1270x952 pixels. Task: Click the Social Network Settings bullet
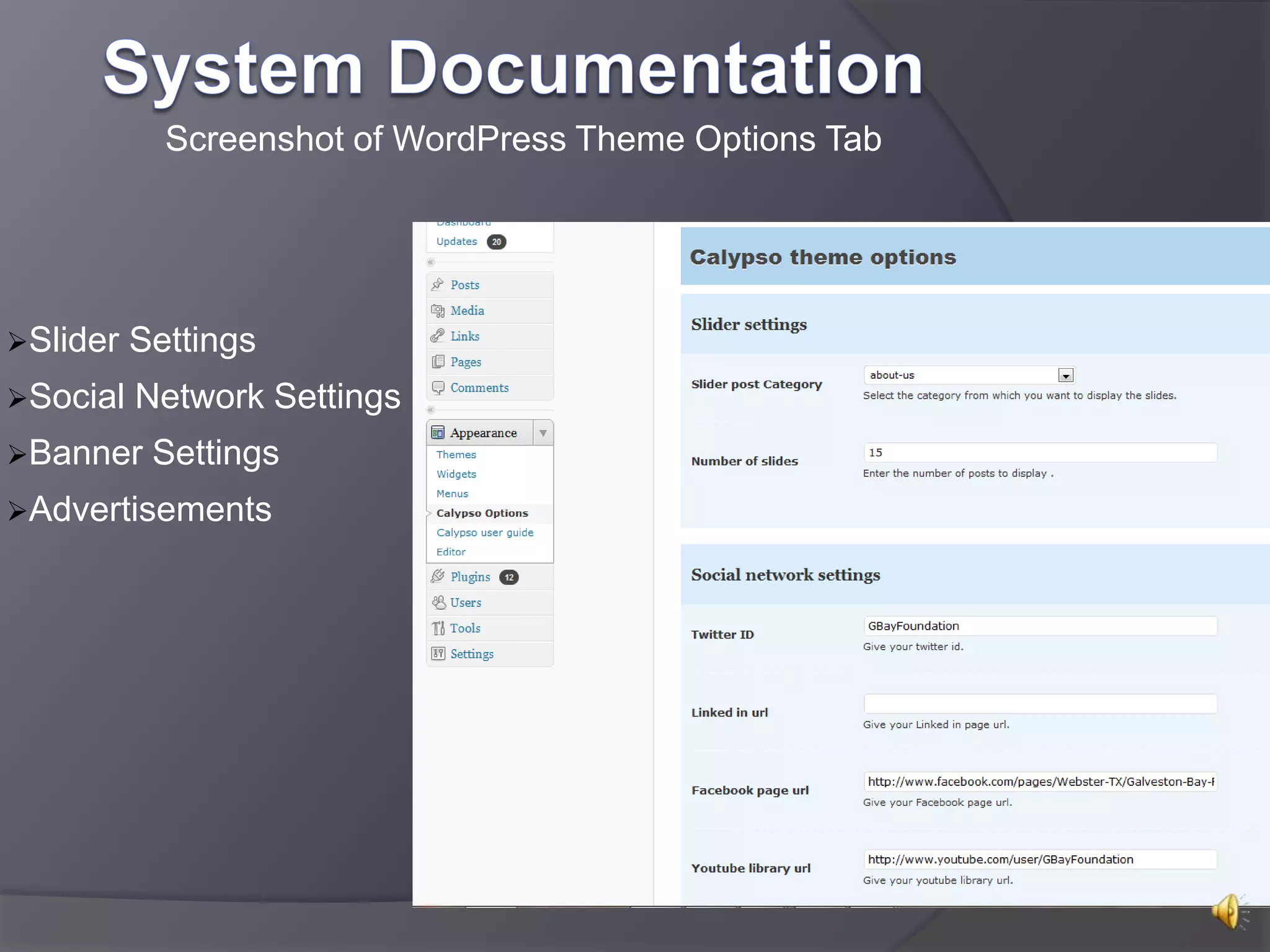tap(215, 396)
